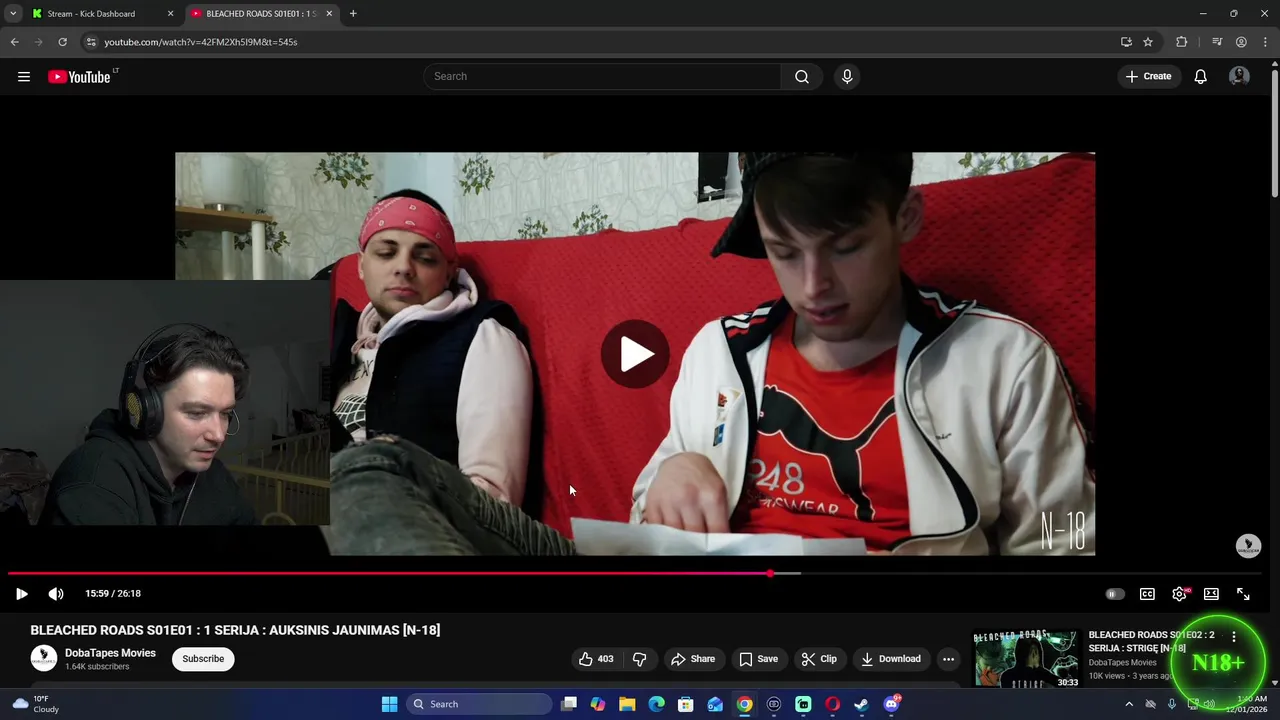Reload the page

(62, 42)
